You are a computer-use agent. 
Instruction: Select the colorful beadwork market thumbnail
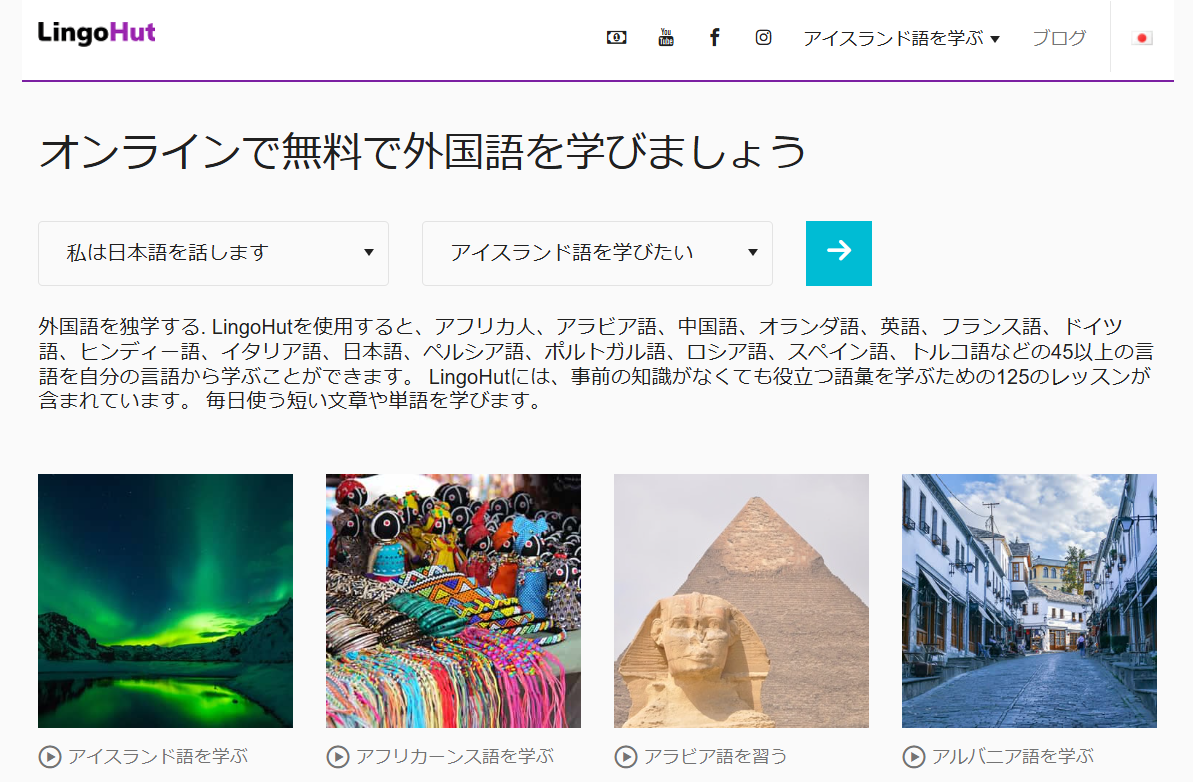point(453,601)
